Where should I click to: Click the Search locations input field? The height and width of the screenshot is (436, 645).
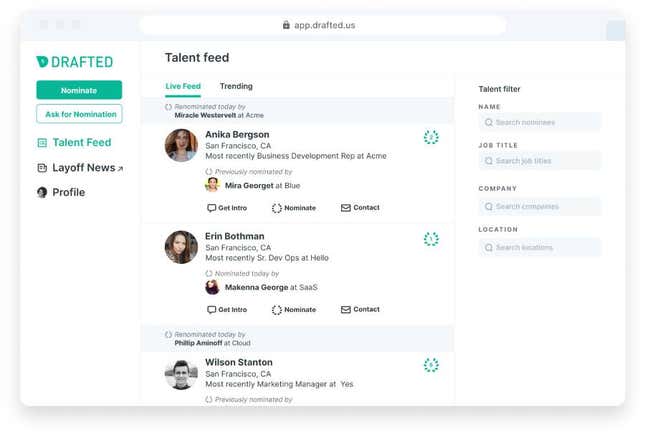540,247
